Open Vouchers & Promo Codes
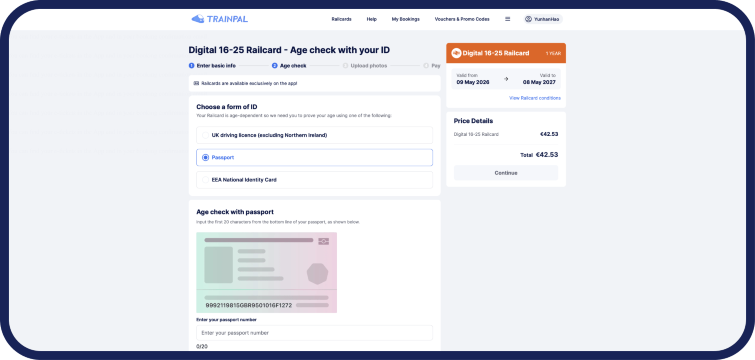The height and width of the screenshot is (360, 755). [462, 19]
